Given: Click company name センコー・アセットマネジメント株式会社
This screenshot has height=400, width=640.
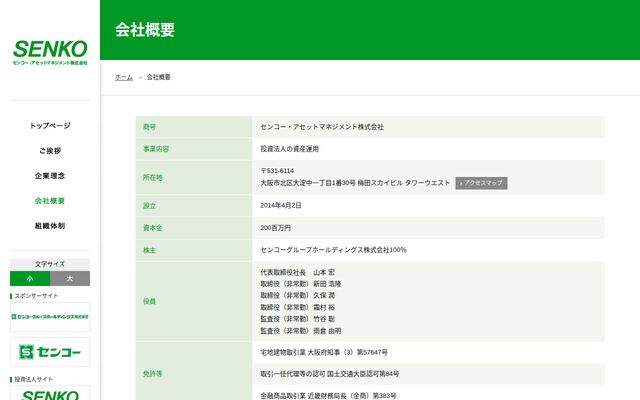Looking at the screenshot, I should coord(322,127).
